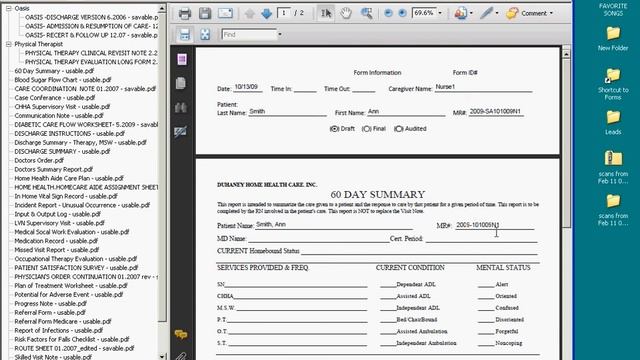Viewport: 640px width, 360px height.
Task: Open the zoom percentage dropdown arrow
Action: [440, 13]
